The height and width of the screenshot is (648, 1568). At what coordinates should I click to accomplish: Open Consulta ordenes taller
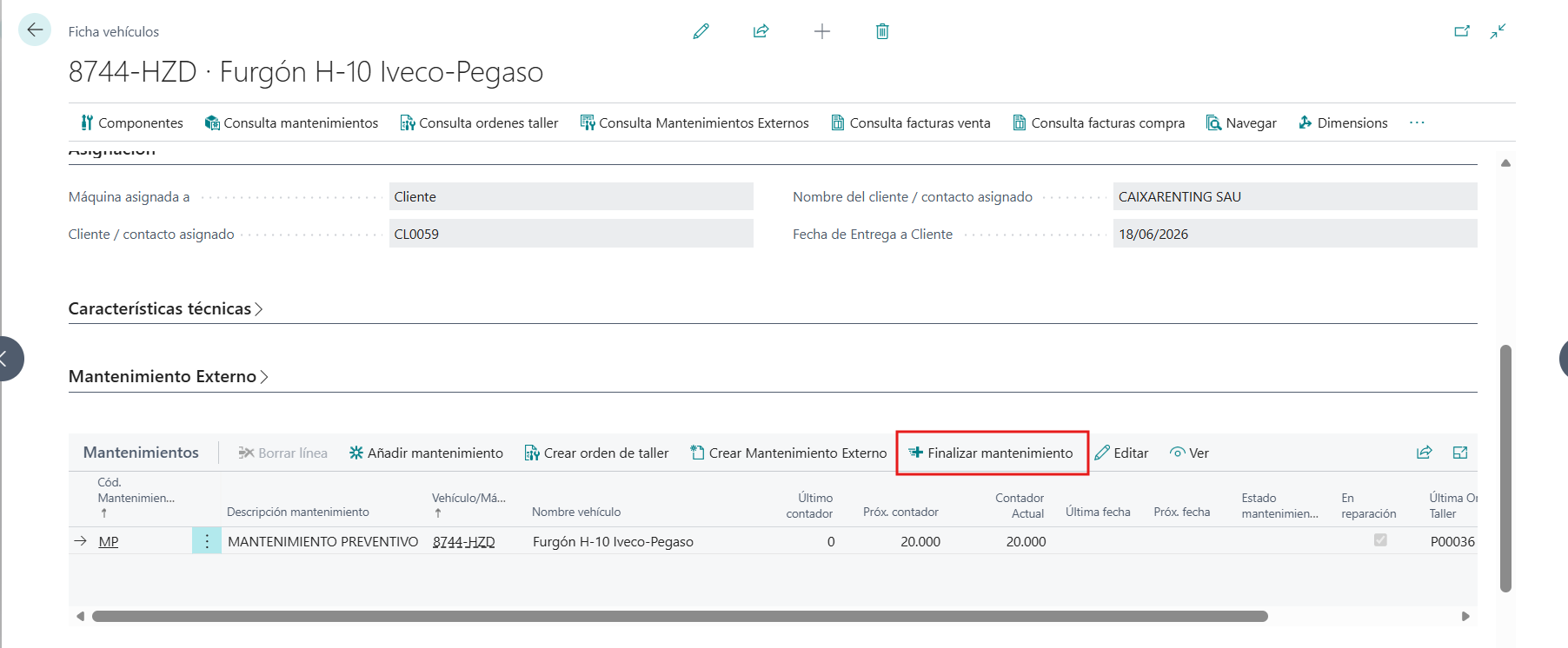click(480, 122)
